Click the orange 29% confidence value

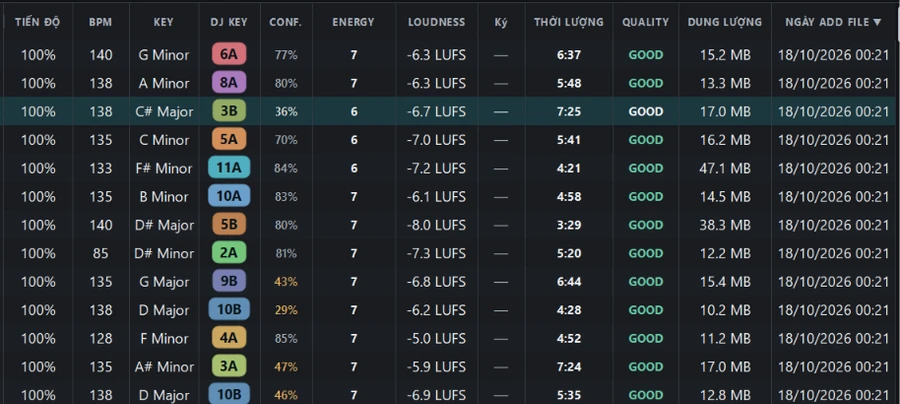coord(286,310)
